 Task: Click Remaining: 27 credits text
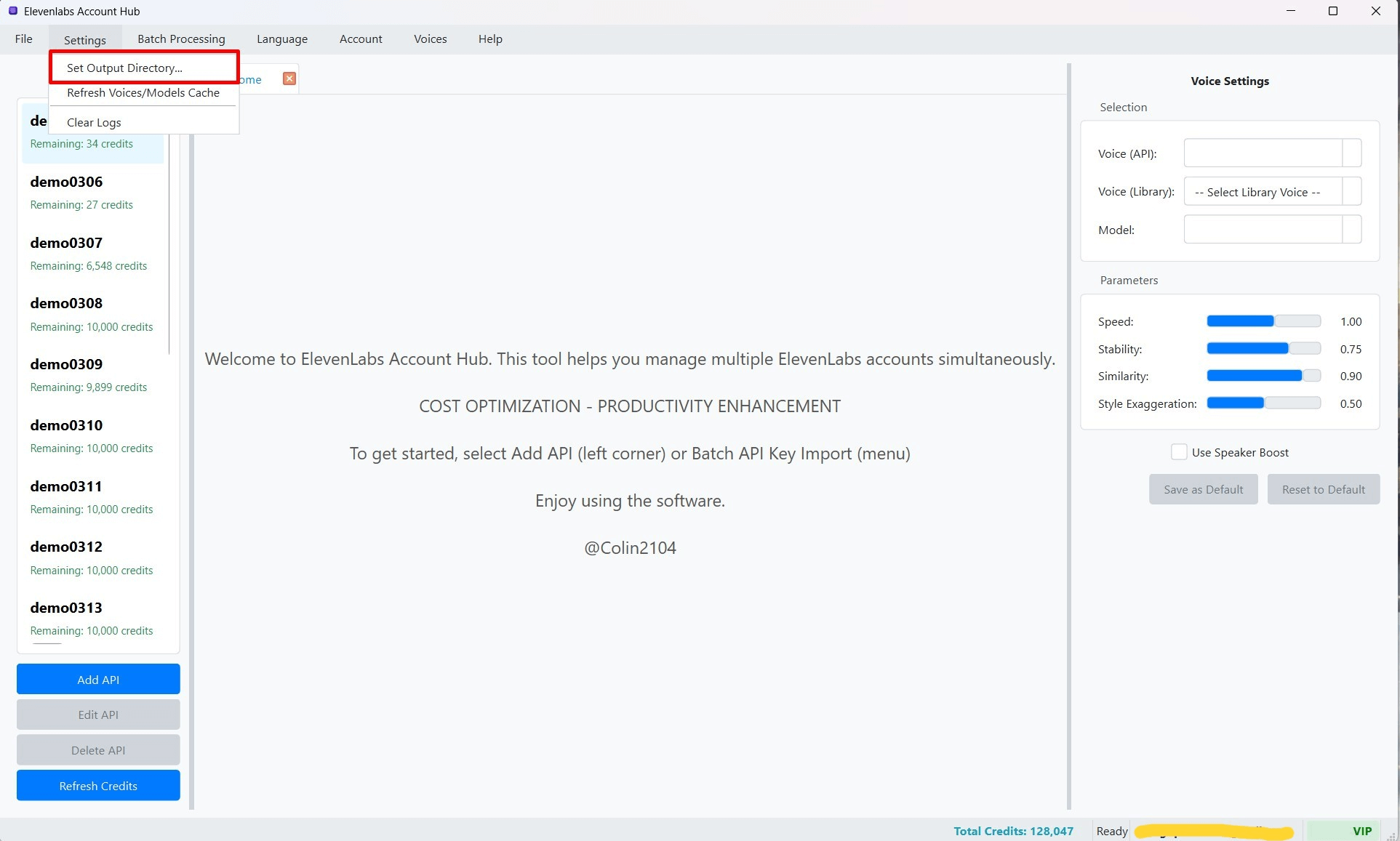[x=81, y=205]
